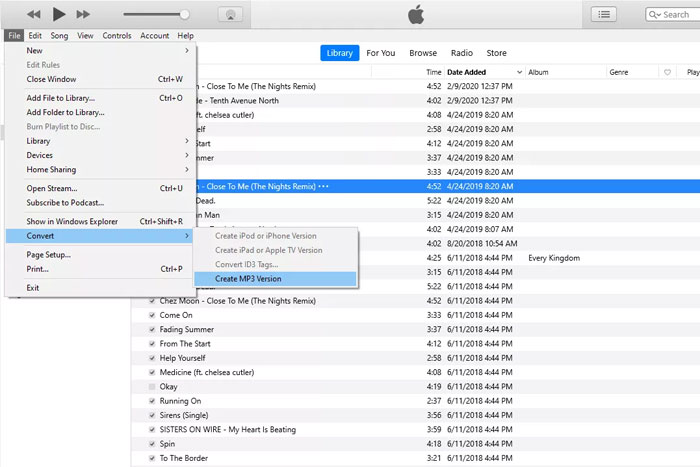Click the Apple logo in the display
Viewport: 700px width, 467px height.
[x=417, y=14]
